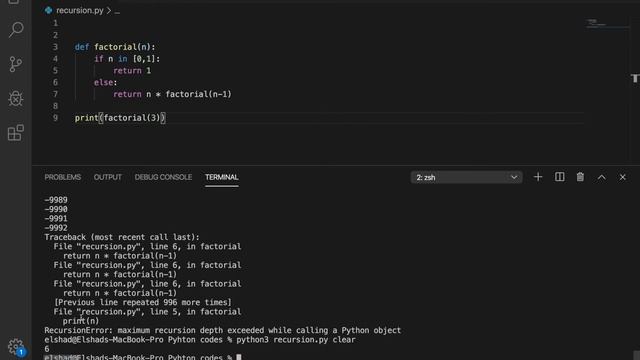The height and width of the screenshot is (360, 640).
Task: Create a new terminal with plus icon
Action: tap(538, 177)
